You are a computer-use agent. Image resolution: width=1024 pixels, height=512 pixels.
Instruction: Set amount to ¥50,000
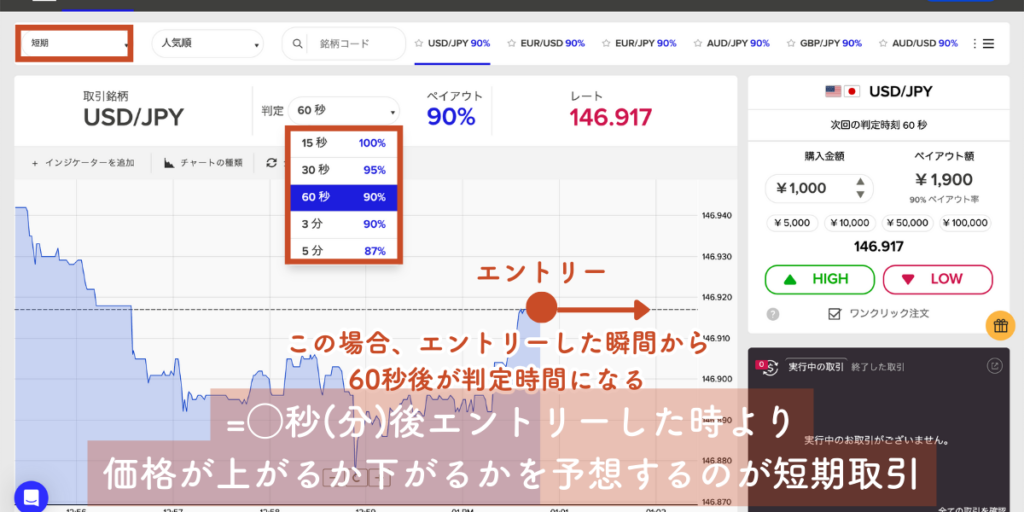click(907, 223)
